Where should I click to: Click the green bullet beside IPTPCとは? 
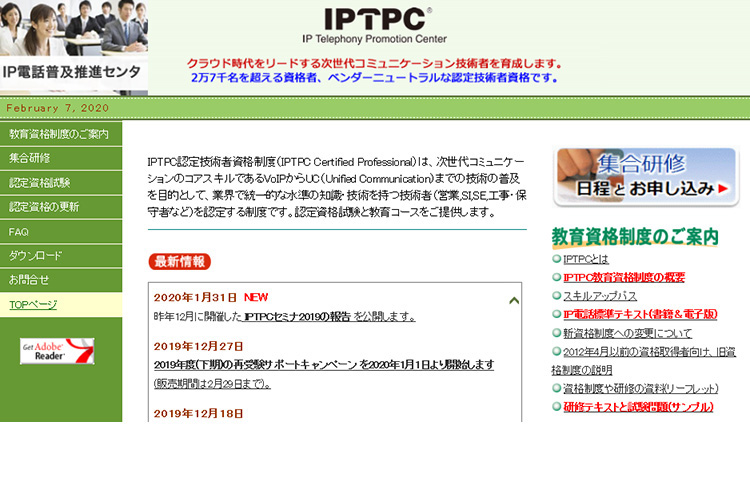point(556,259)
